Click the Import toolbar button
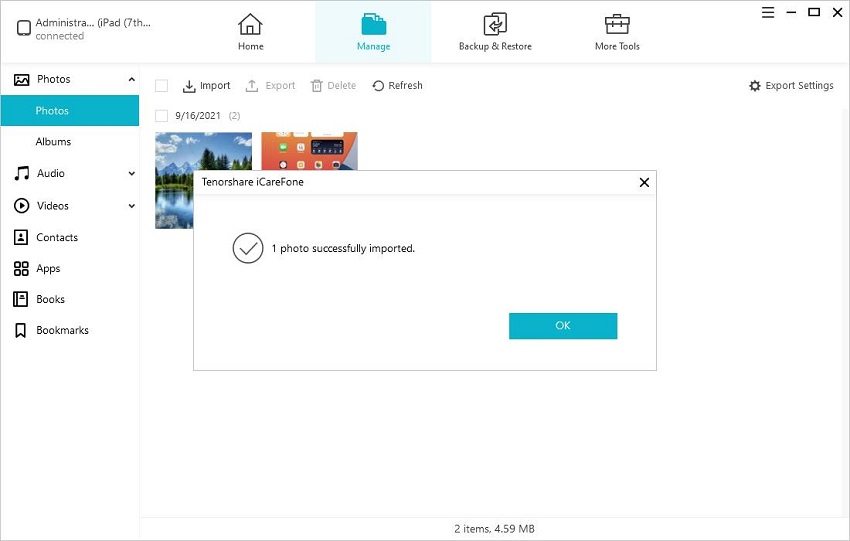This screenshot has height=541, width=850. click(206, 86)
